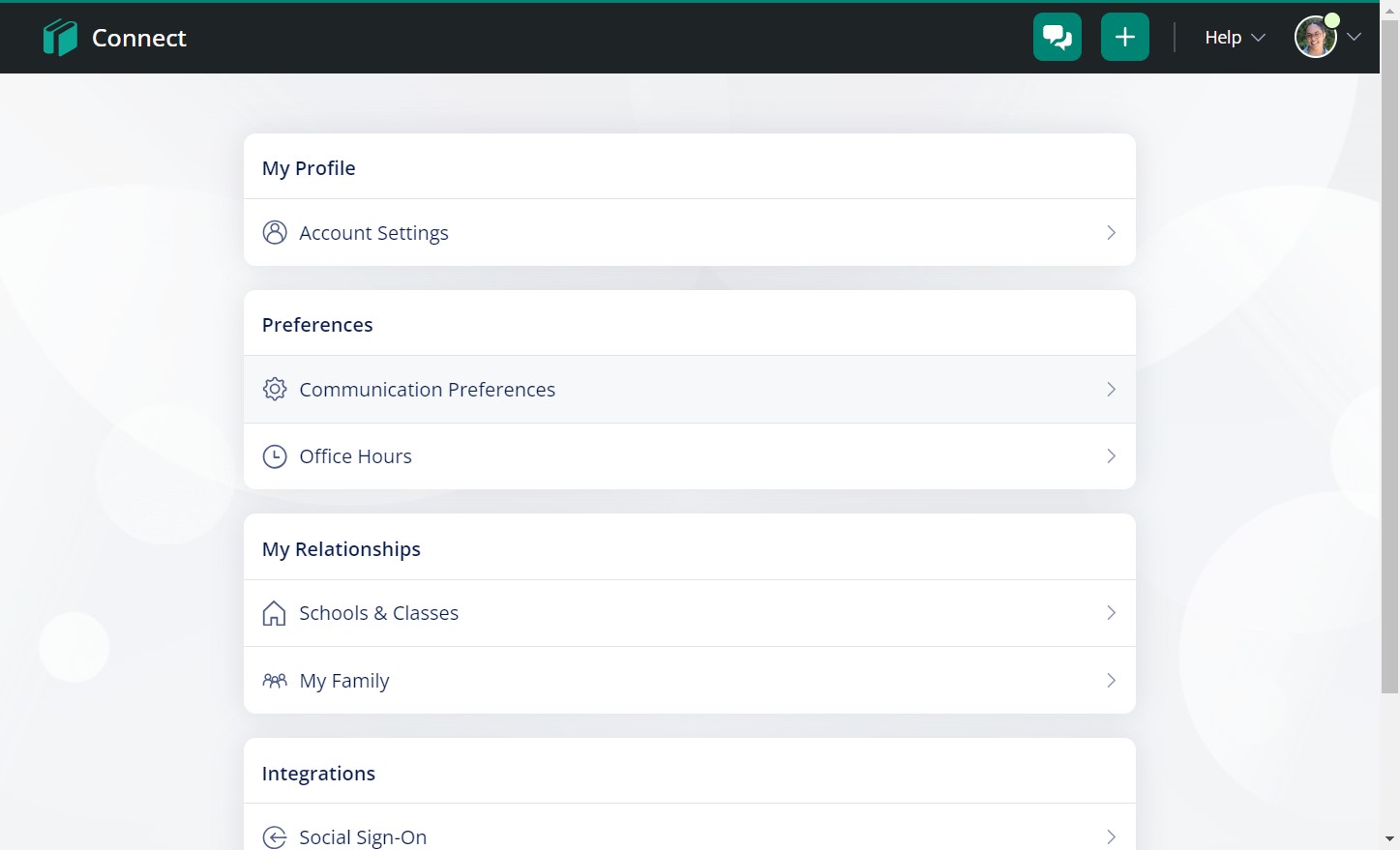Expand the user account menu arrow
The image size is (1400, 850).
1355,38
